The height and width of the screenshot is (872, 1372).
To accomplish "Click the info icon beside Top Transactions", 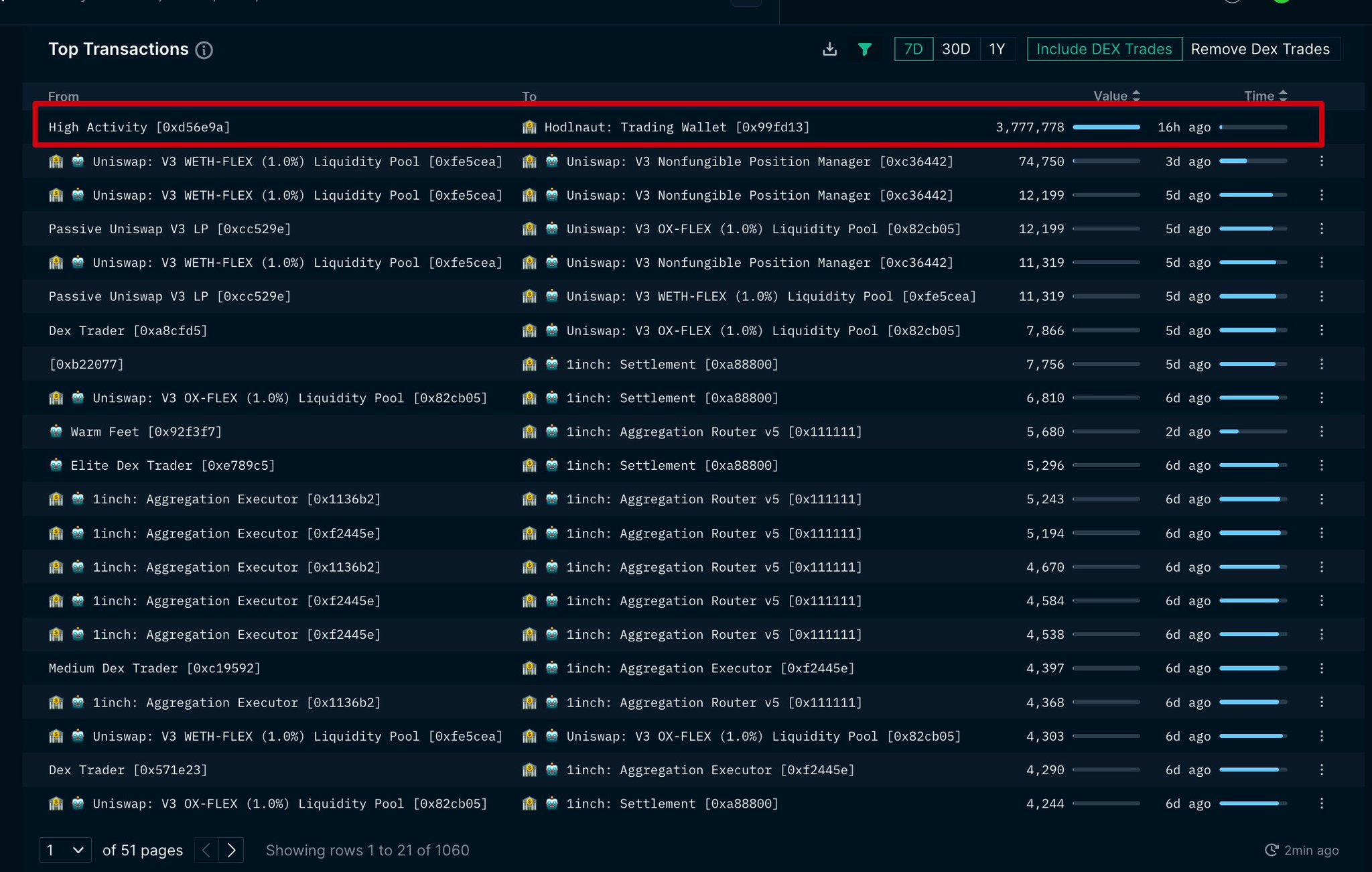I will [x=204, y=50].
